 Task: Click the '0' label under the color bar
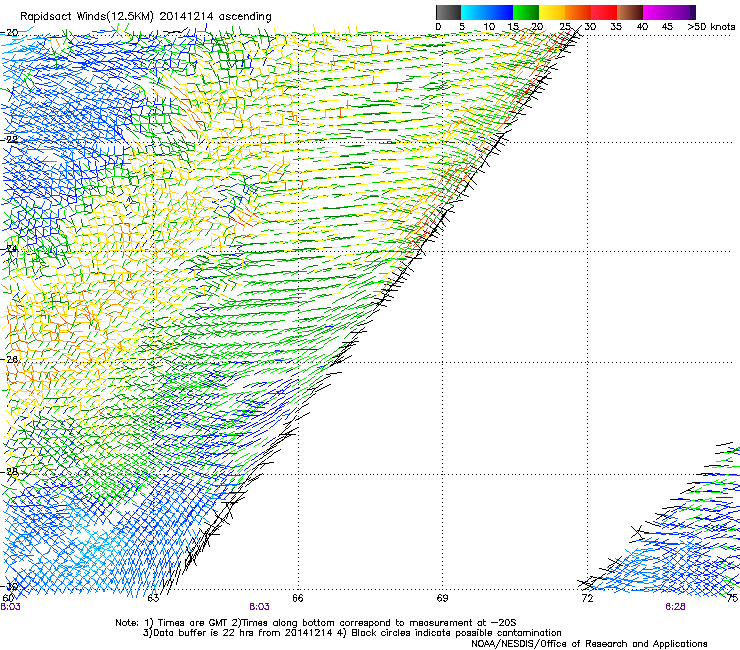[438, 27]
